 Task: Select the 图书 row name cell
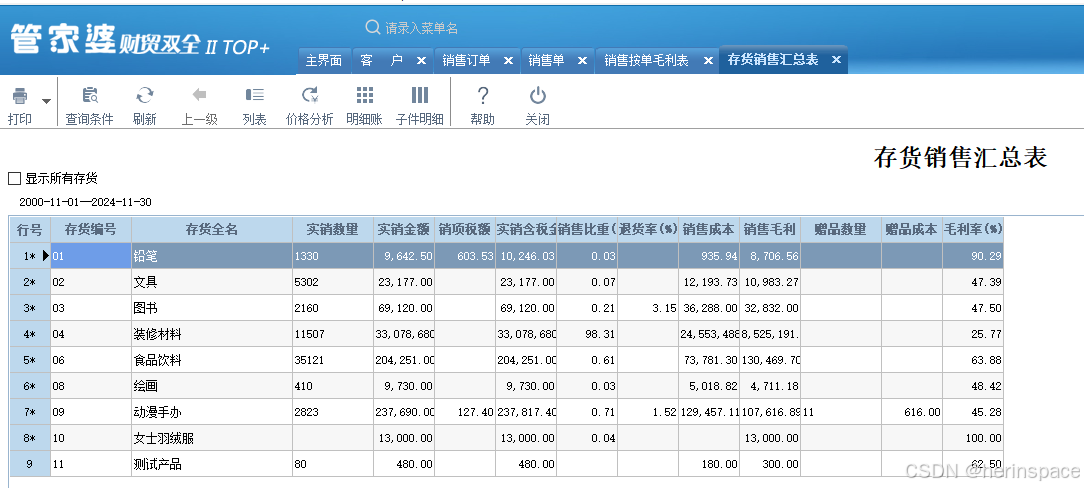tap(212, 308)
